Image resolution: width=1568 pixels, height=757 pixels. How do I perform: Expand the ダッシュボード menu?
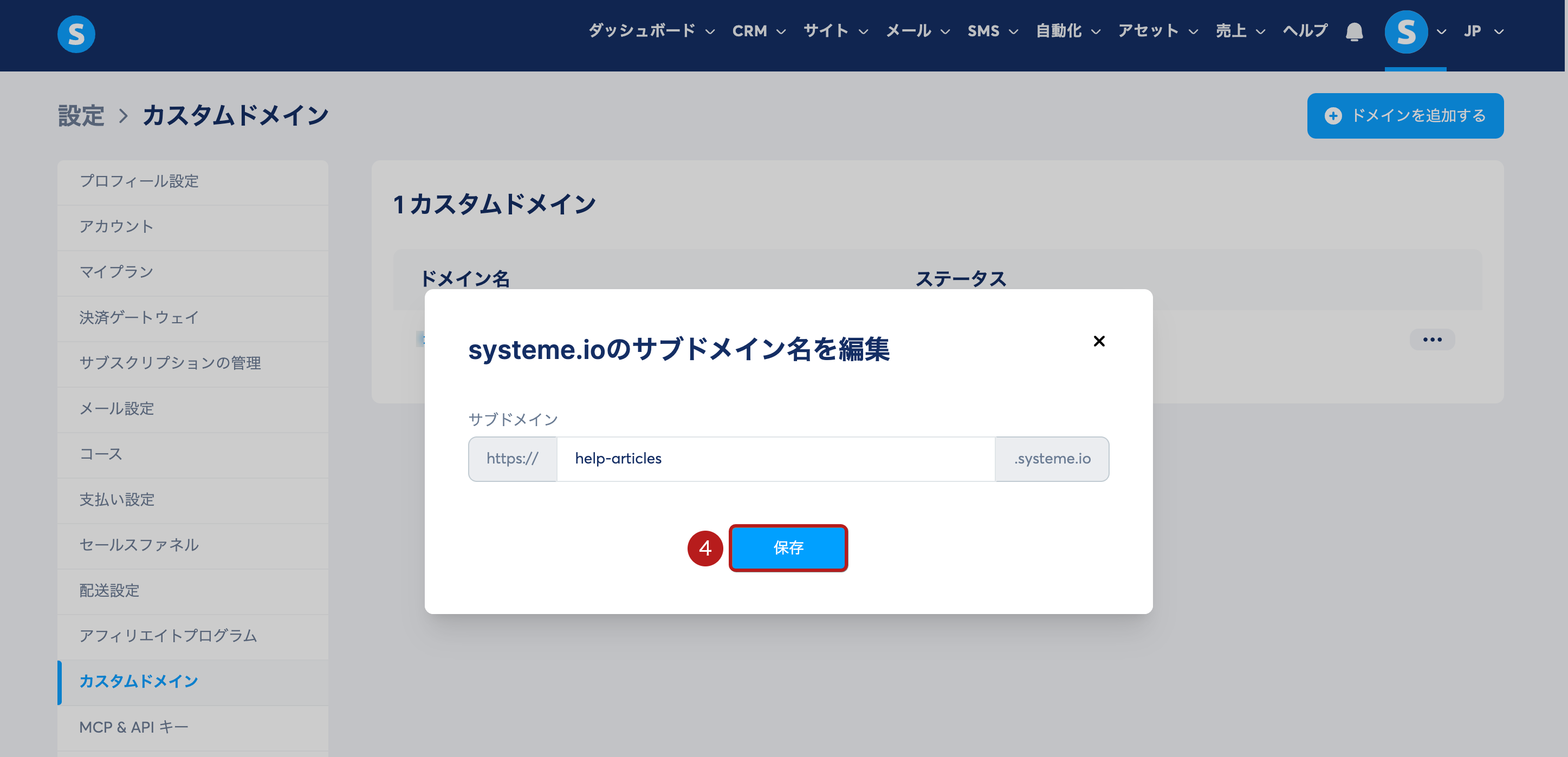651,31
